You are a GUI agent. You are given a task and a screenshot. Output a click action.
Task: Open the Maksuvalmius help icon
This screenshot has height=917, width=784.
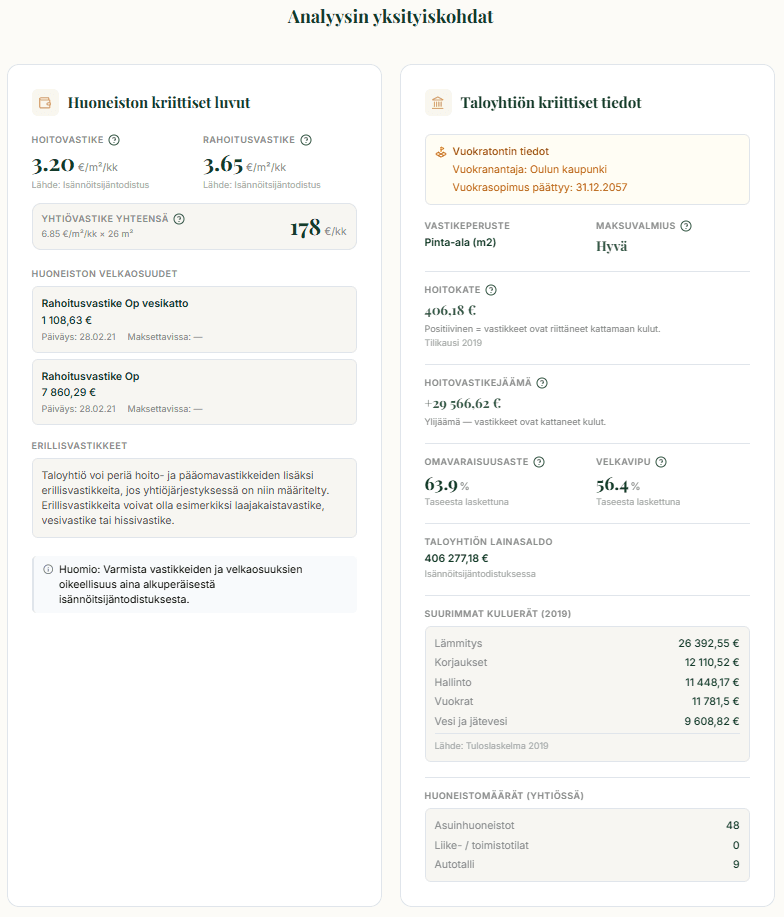pyautogui.click(x=685, y=226)
